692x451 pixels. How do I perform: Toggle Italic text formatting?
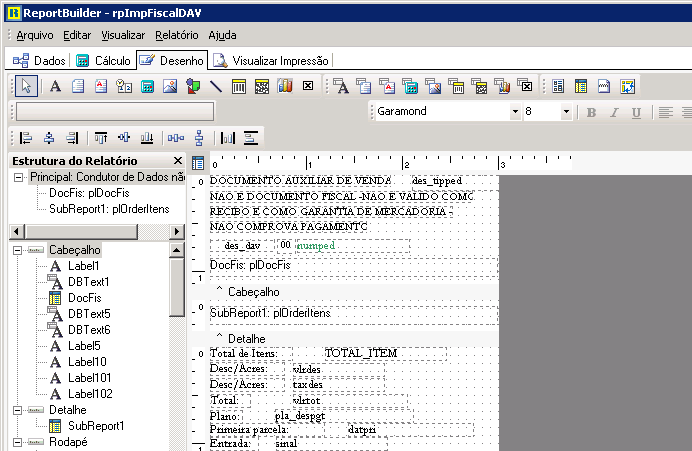614,113
